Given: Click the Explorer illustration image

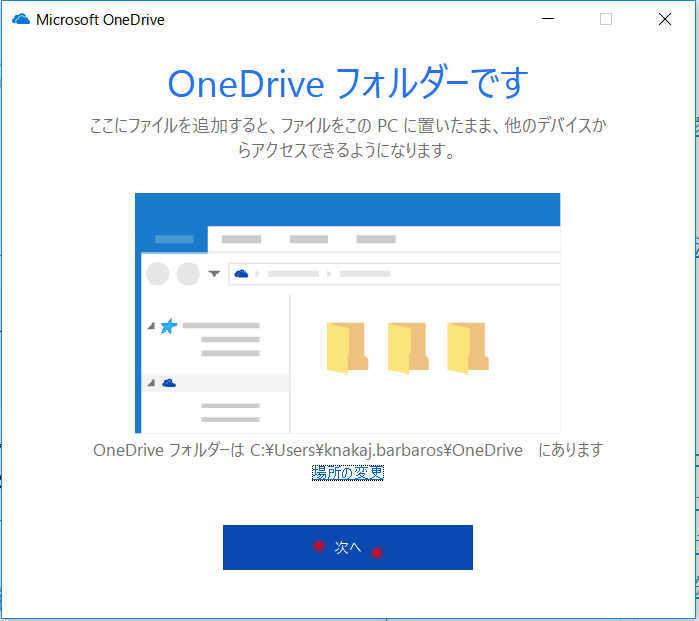Looking at the screenshot, I should [348, 313].
